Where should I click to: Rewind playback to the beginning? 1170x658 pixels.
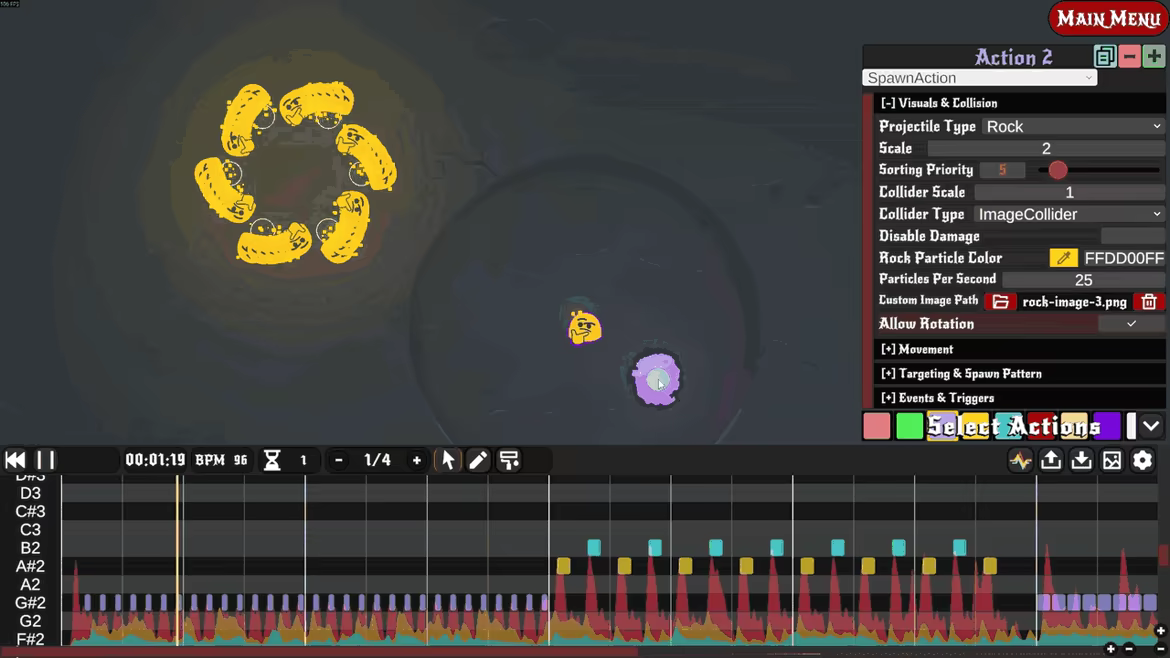tap(15, 460)
